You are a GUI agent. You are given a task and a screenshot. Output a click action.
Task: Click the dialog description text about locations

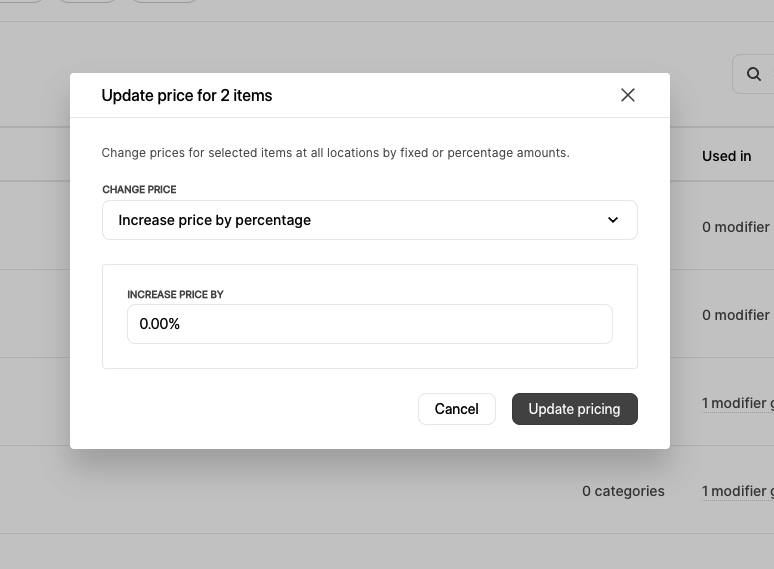point(336,153)
